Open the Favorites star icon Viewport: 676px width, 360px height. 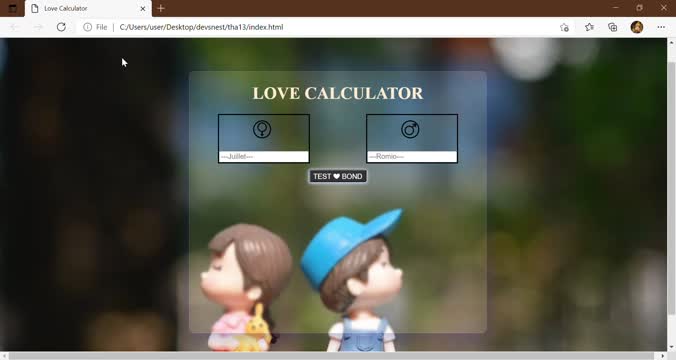(x=589, y=27)
